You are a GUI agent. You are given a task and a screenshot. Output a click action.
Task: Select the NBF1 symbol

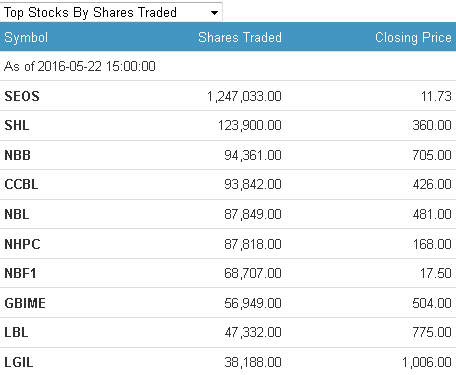pyautogui.click(x=20, y=273)
